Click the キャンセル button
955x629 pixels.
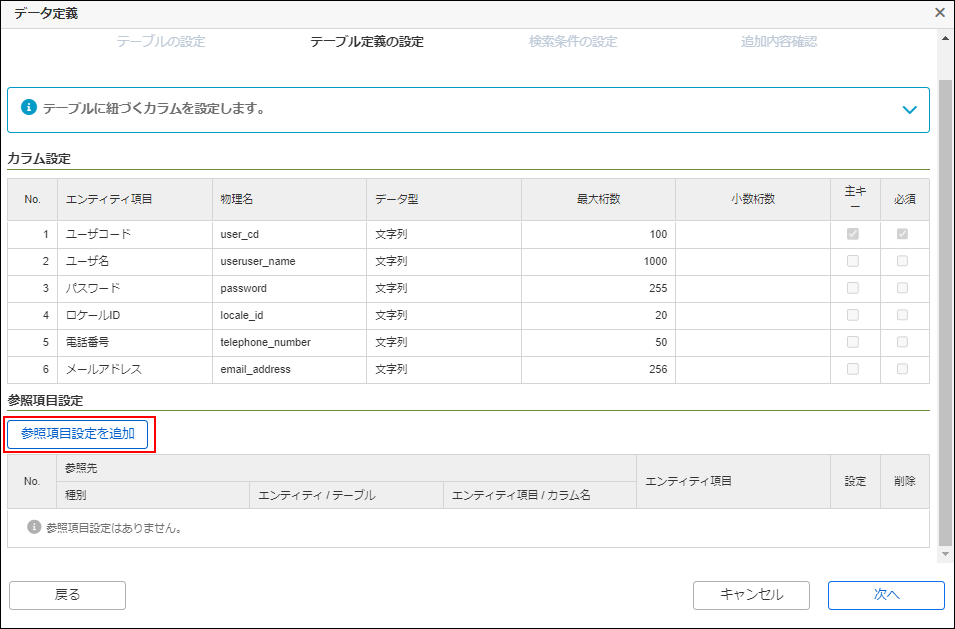pyautogui.click(x=751, y=595)
